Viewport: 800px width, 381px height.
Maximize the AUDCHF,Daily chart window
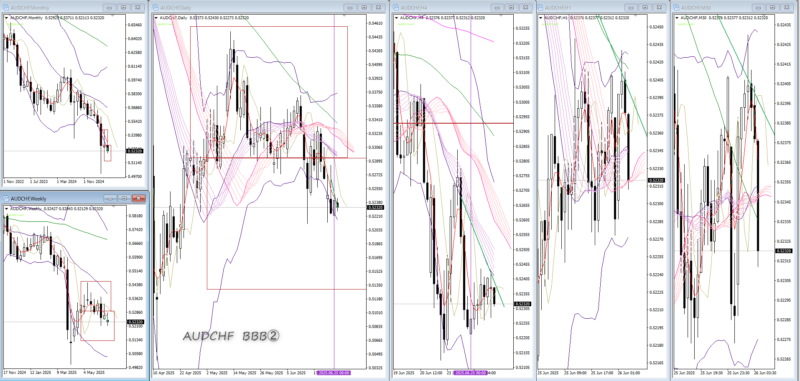364,8
